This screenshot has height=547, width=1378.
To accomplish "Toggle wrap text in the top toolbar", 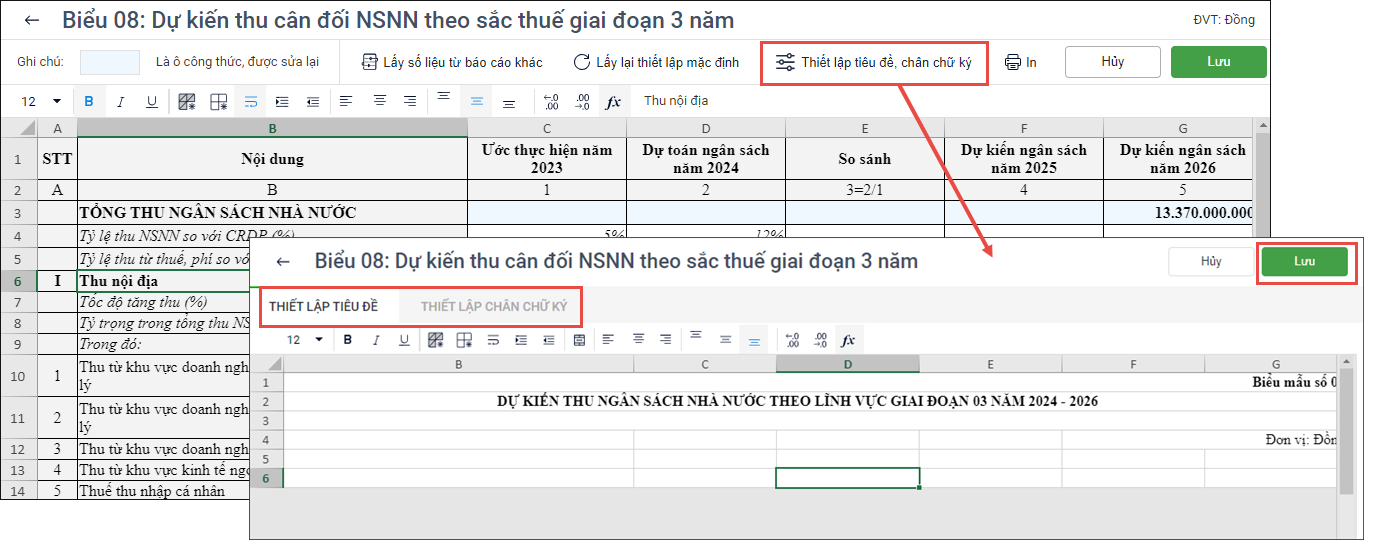I will pos(251,101).
